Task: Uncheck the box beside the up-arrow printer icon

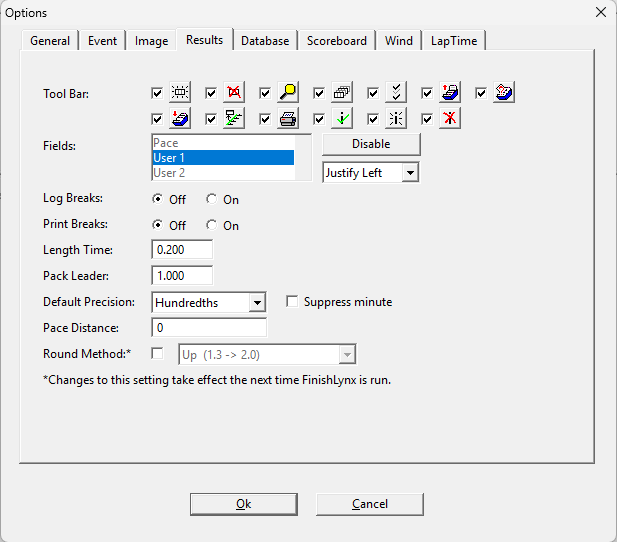Action: (427, 93)
